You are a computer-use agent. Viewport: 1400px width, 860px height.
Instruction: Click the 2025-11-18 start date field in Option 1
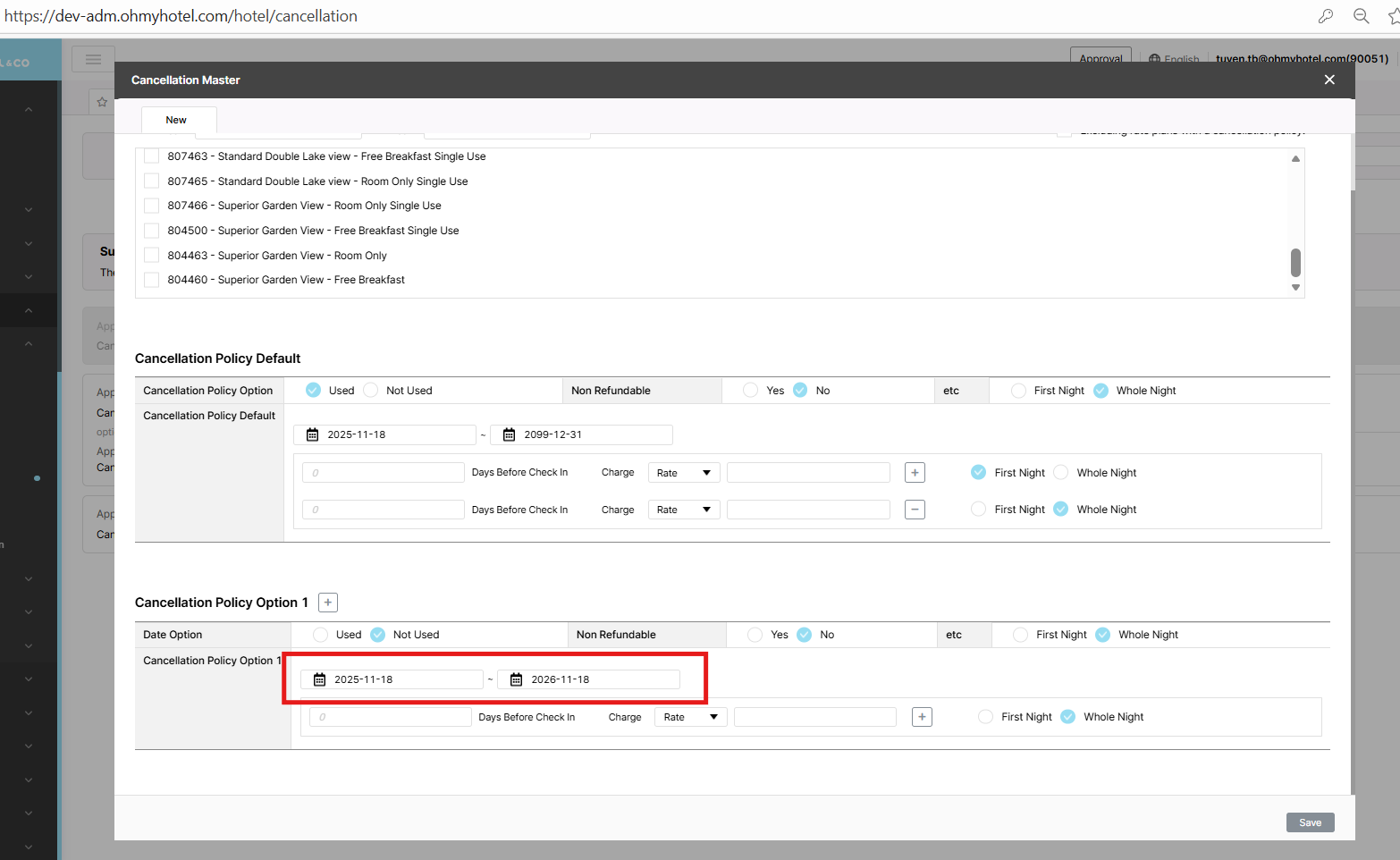pyautogui.click(x=392, y=679)
